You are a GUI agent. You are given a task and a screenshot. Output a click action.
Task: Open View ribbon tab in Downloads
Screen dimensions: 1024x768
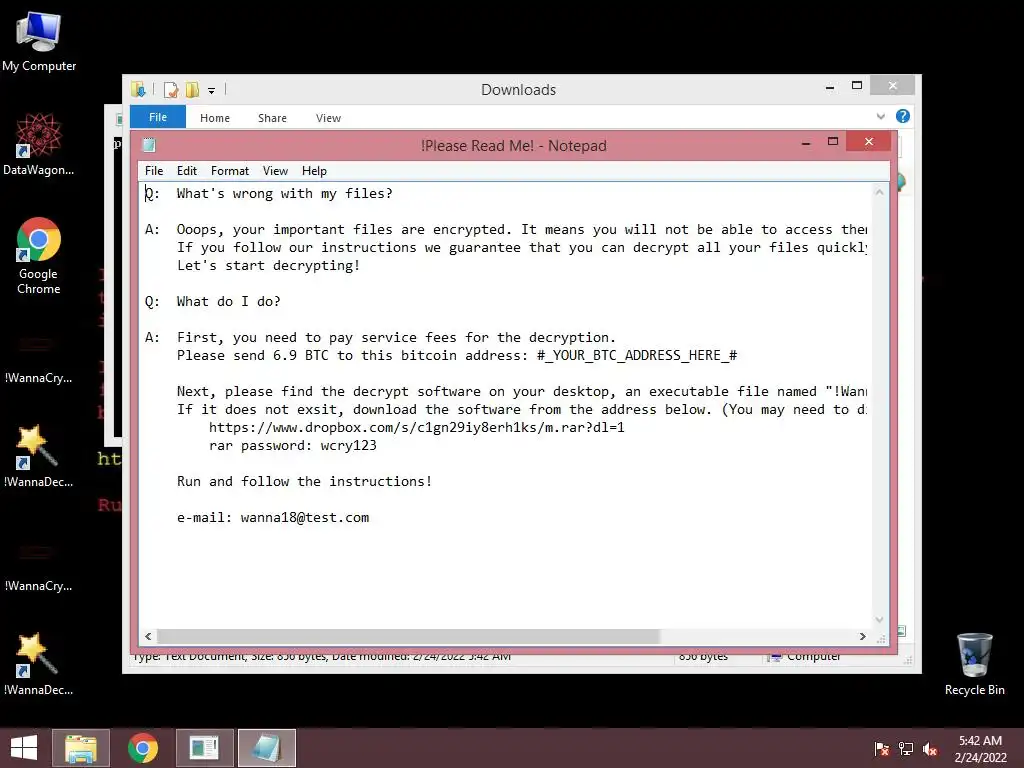(x=328, y=118)
